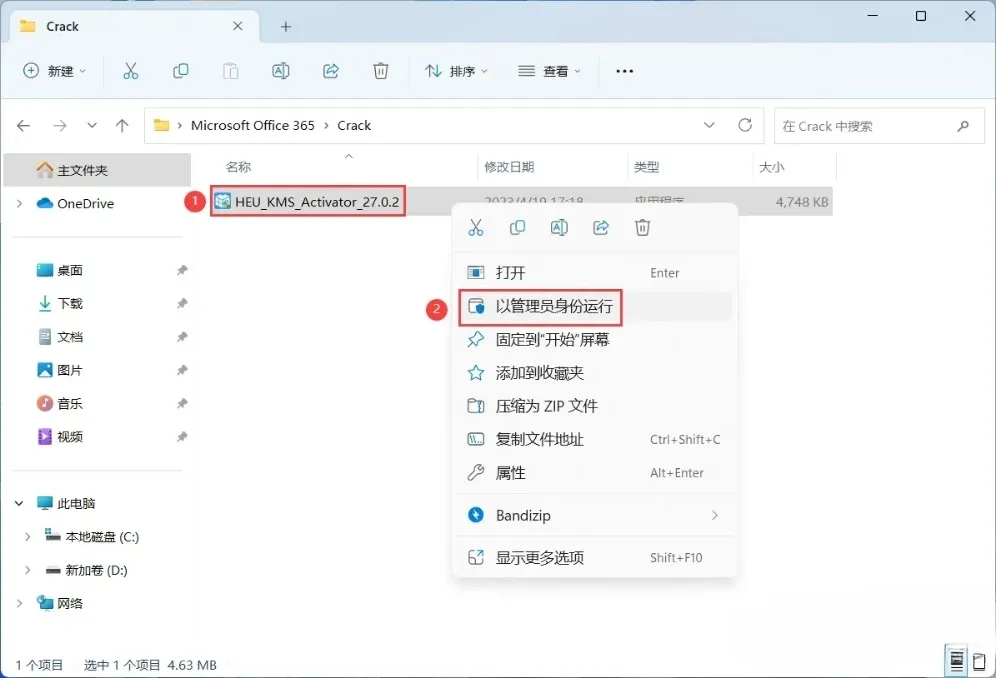Open the Bandizip submenu
This screenshot has height=678, width=996.
tap(595, 515)
